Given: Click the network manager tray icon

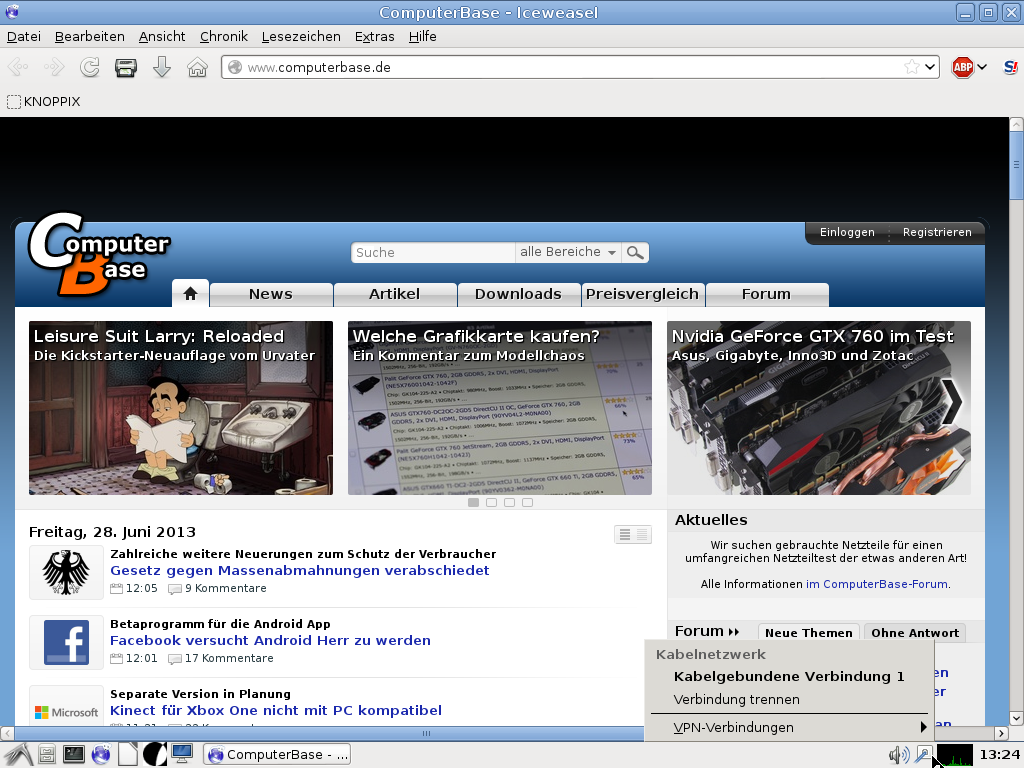Looking at the screenshot, I should [x=923, y=755].
